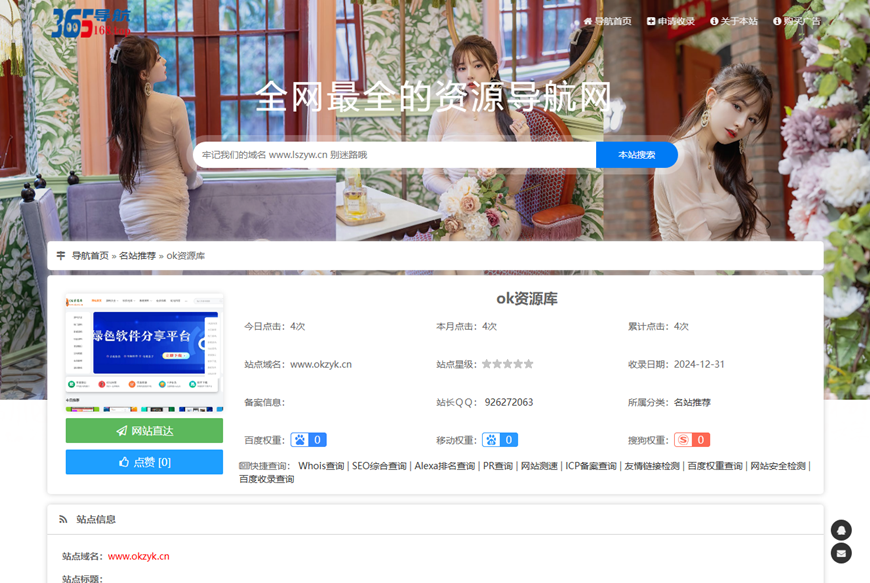The width and height of the screenshot is (870, 583).
Task: Focus the site search input field
Action: click(x=394, y=155)
